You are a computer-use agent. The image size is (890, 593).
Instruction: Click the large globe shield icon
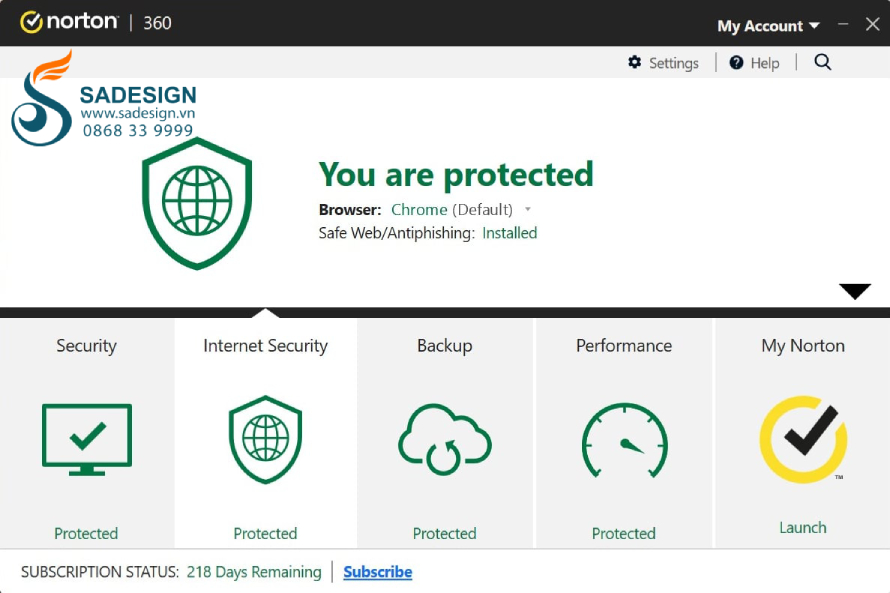point(197,203)
